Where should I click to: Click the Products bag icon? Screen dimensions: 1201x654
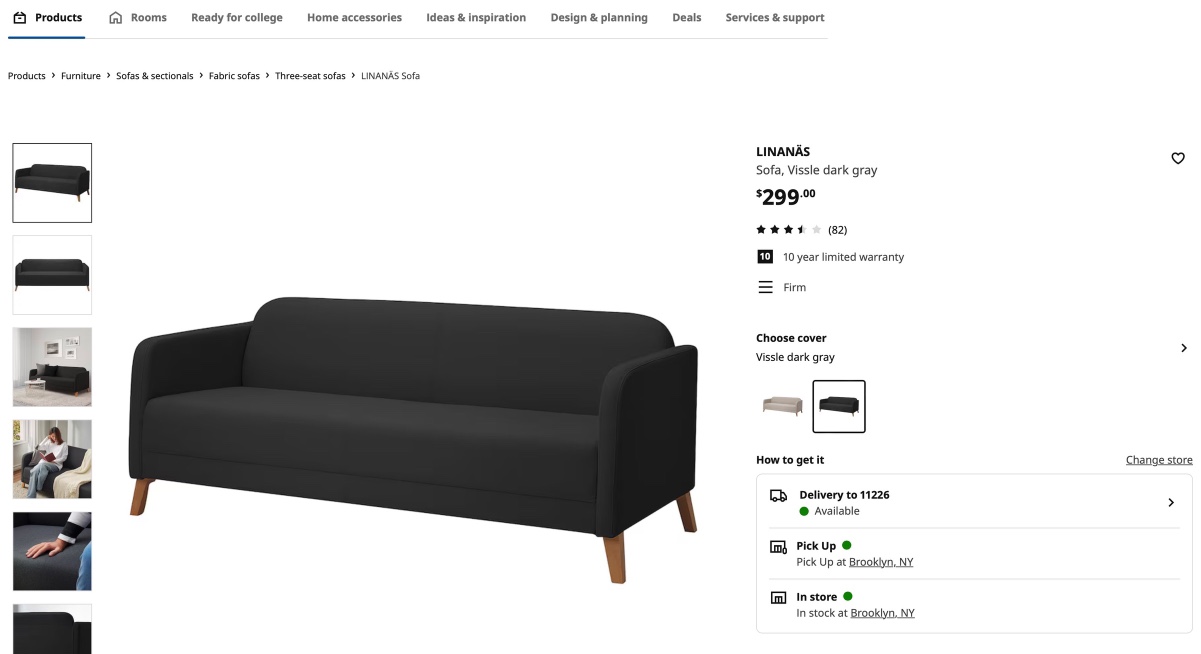point(19,18)
